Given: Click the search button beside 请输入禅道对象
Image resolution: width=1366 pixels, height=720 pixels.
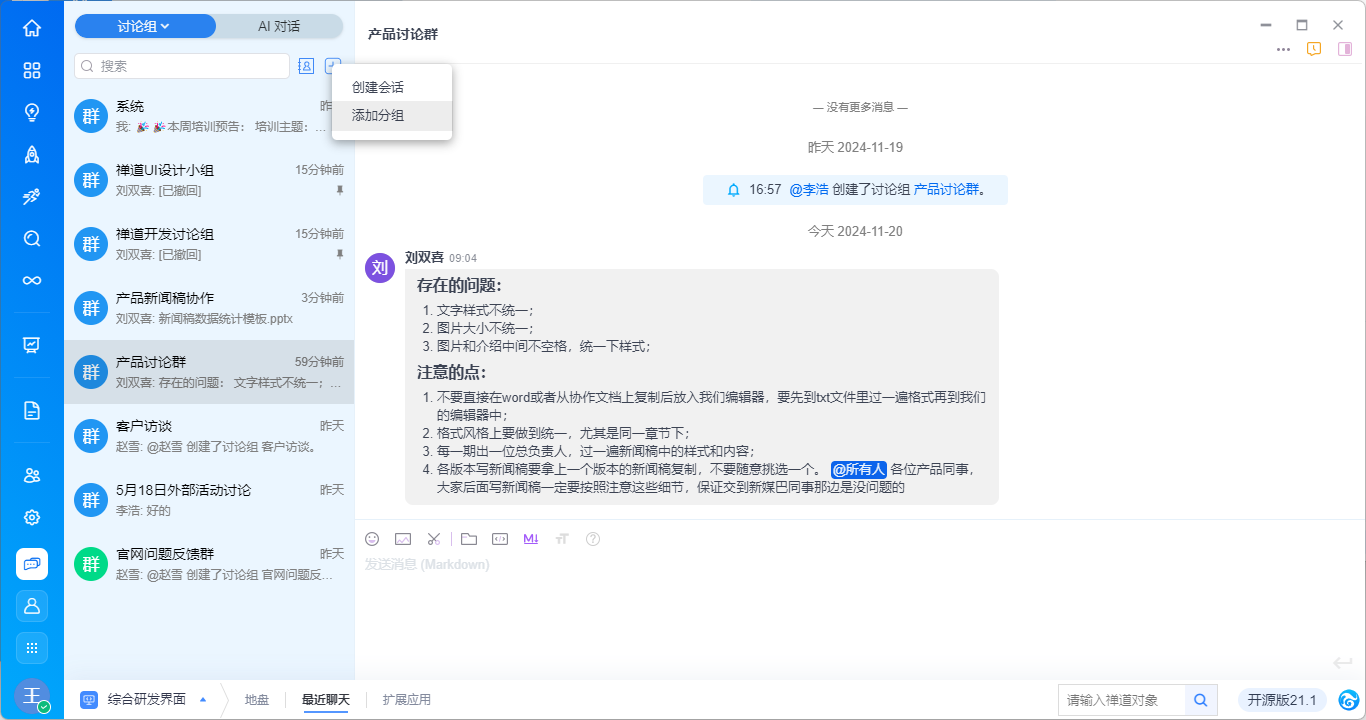Looking at the screenshot, I should click(x=1200, y=700).
